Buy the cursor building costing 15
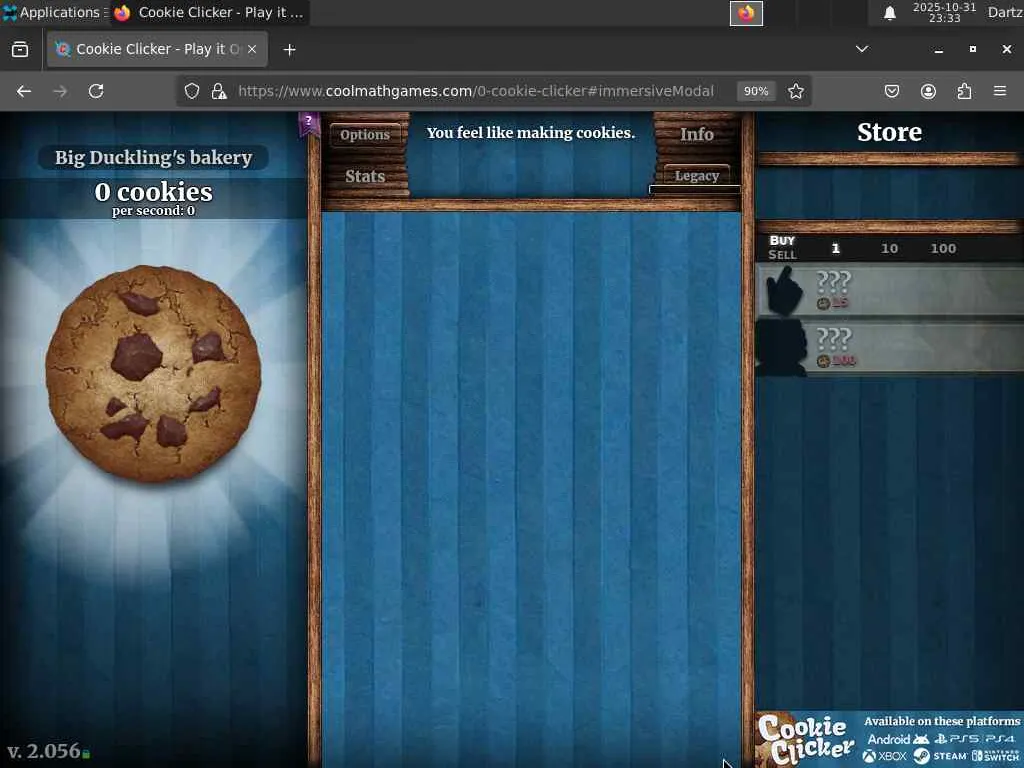1024x768 pixels. pyautogui.click(x=889, y=290)
